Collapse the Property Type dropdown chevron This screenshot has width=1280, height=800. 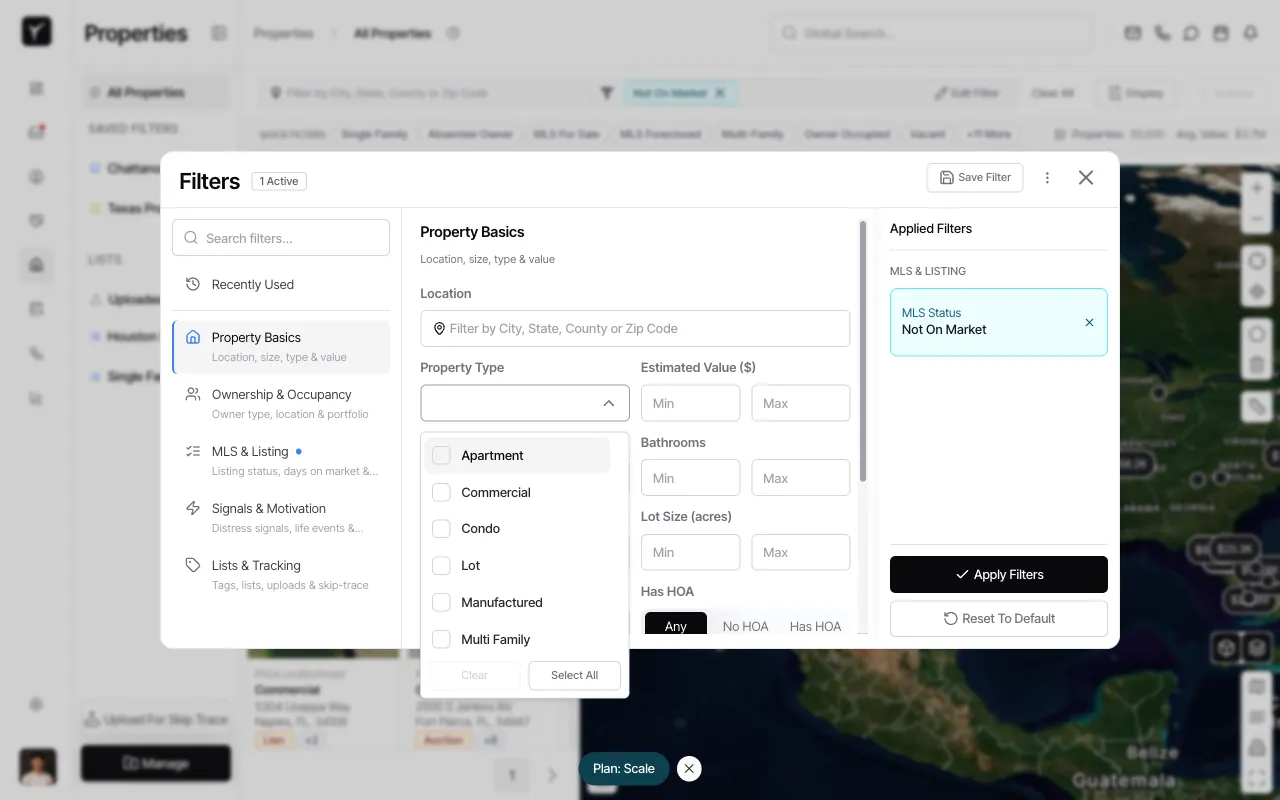[609, 403]
